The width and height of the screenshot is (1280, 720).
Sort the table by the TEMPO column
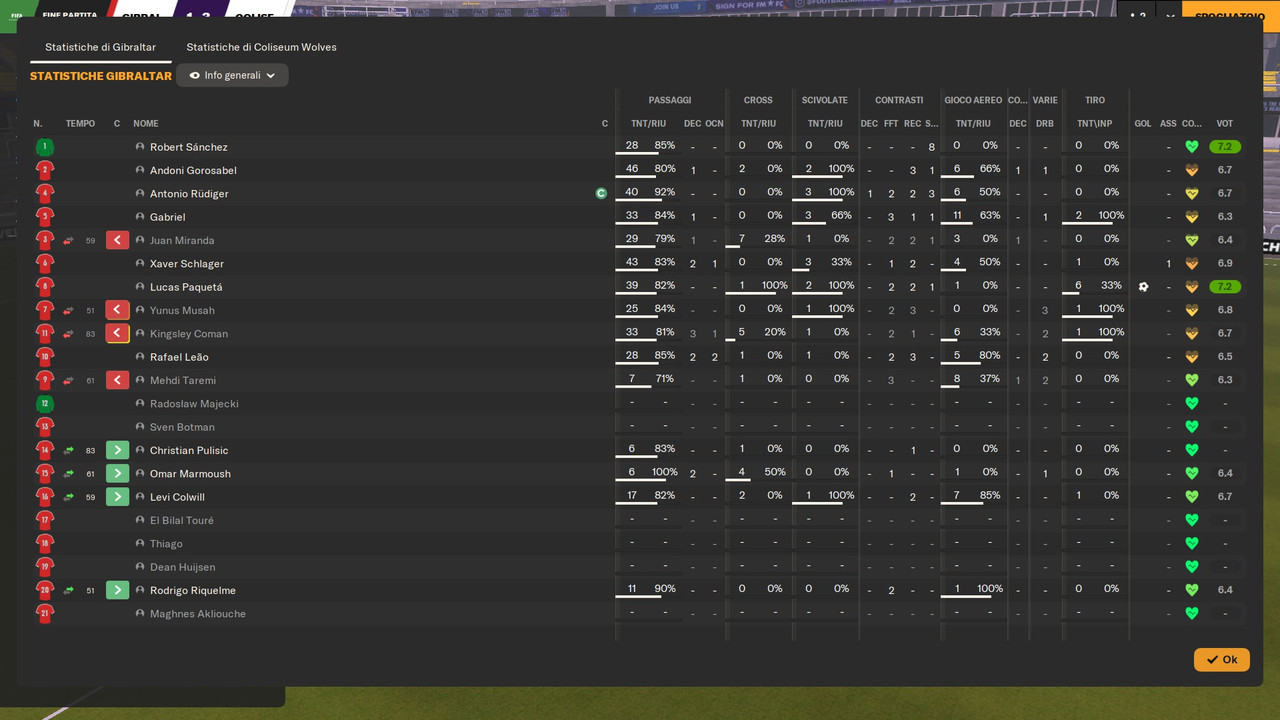[x=80, y=124]
